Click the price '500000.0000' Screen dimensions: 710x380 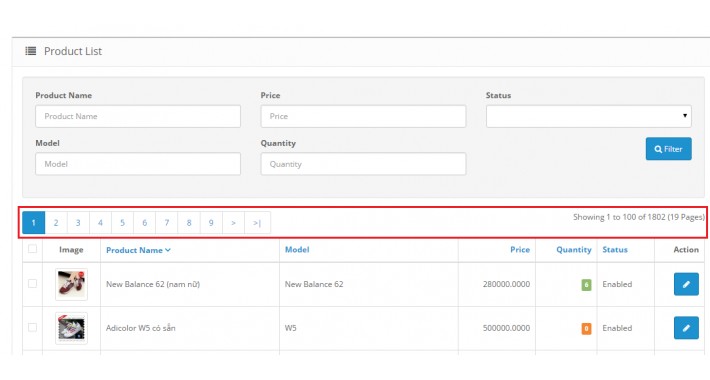pos(506,328)
